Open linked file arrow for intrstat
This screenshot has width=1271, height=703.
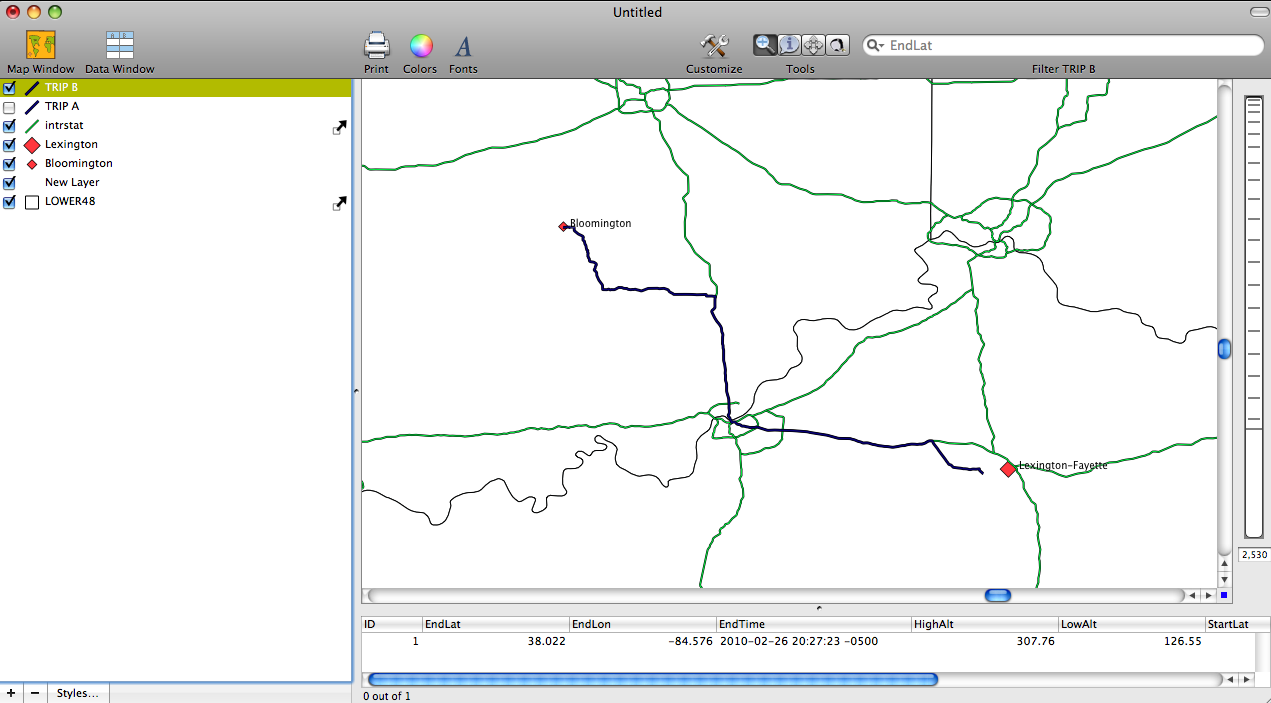tap(340, 127)
